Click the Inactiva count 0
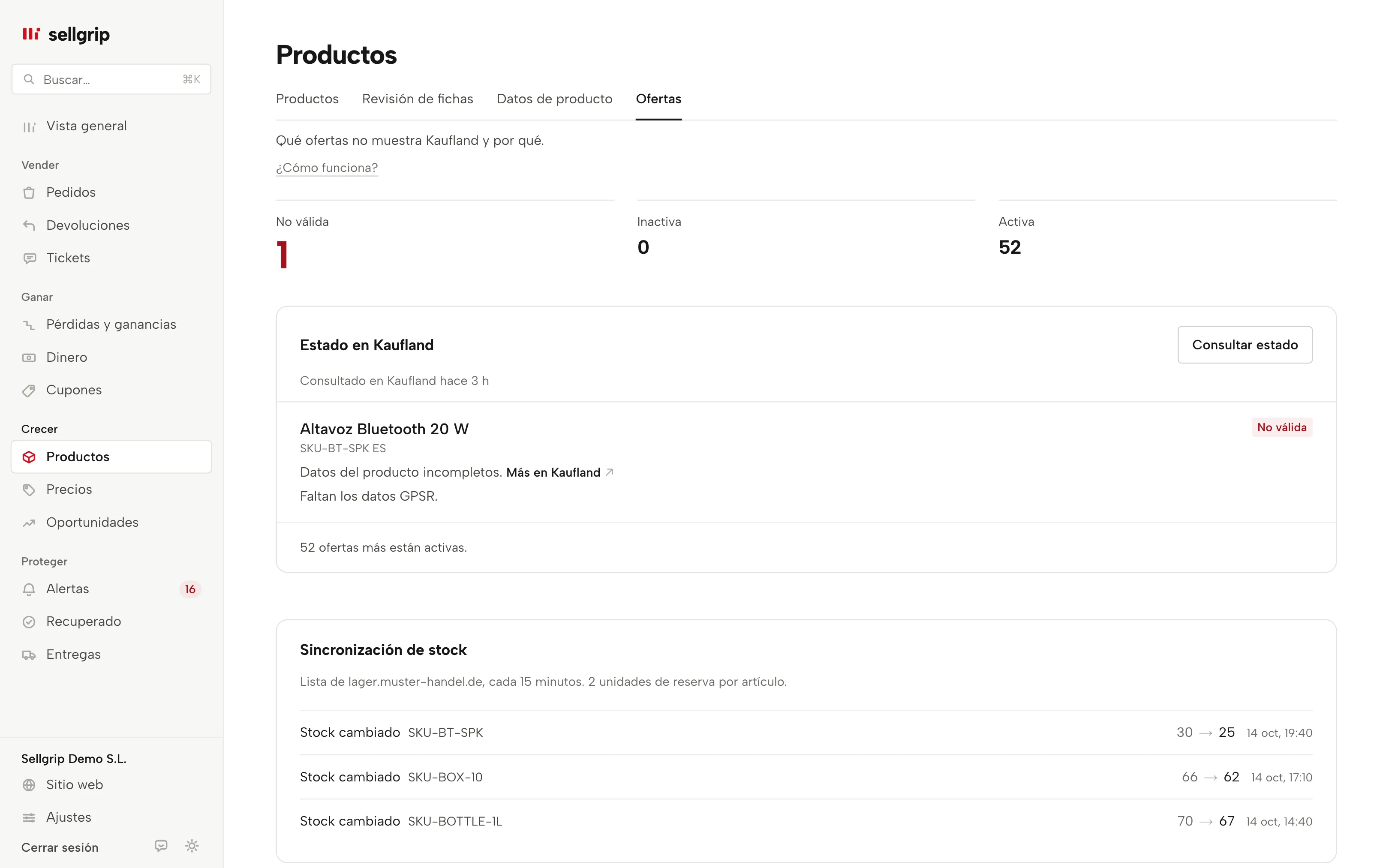 [643, 247]
